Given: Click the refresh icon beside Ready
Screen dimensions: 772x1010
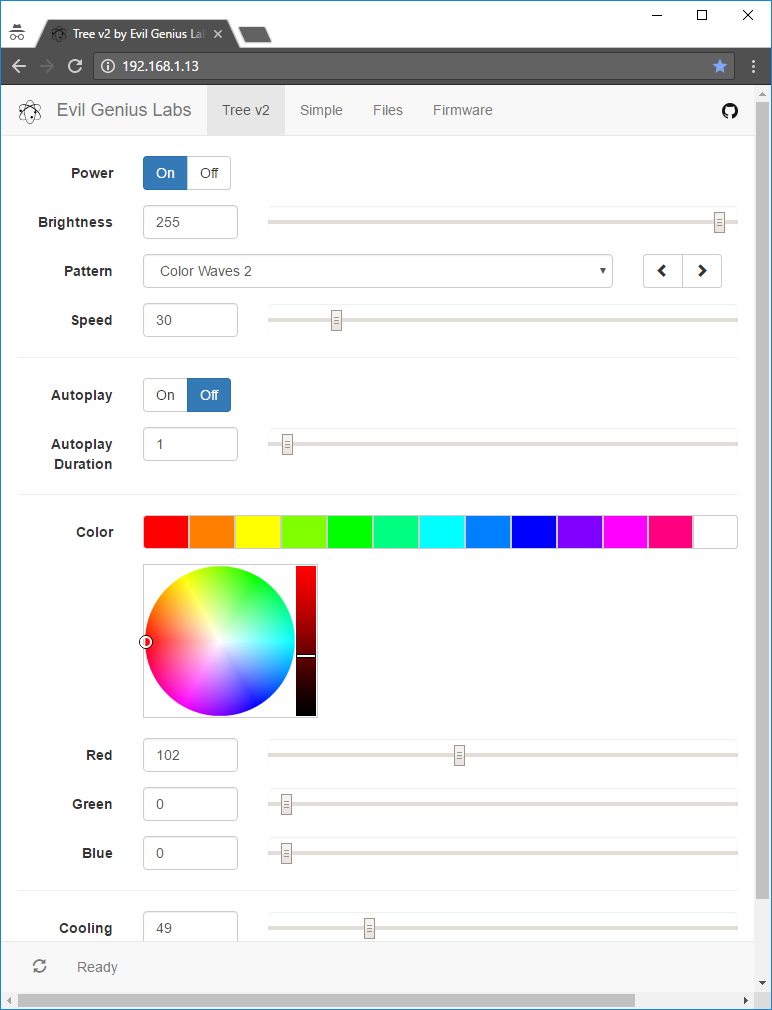Looking at the screenshot, I should point(39,966).
